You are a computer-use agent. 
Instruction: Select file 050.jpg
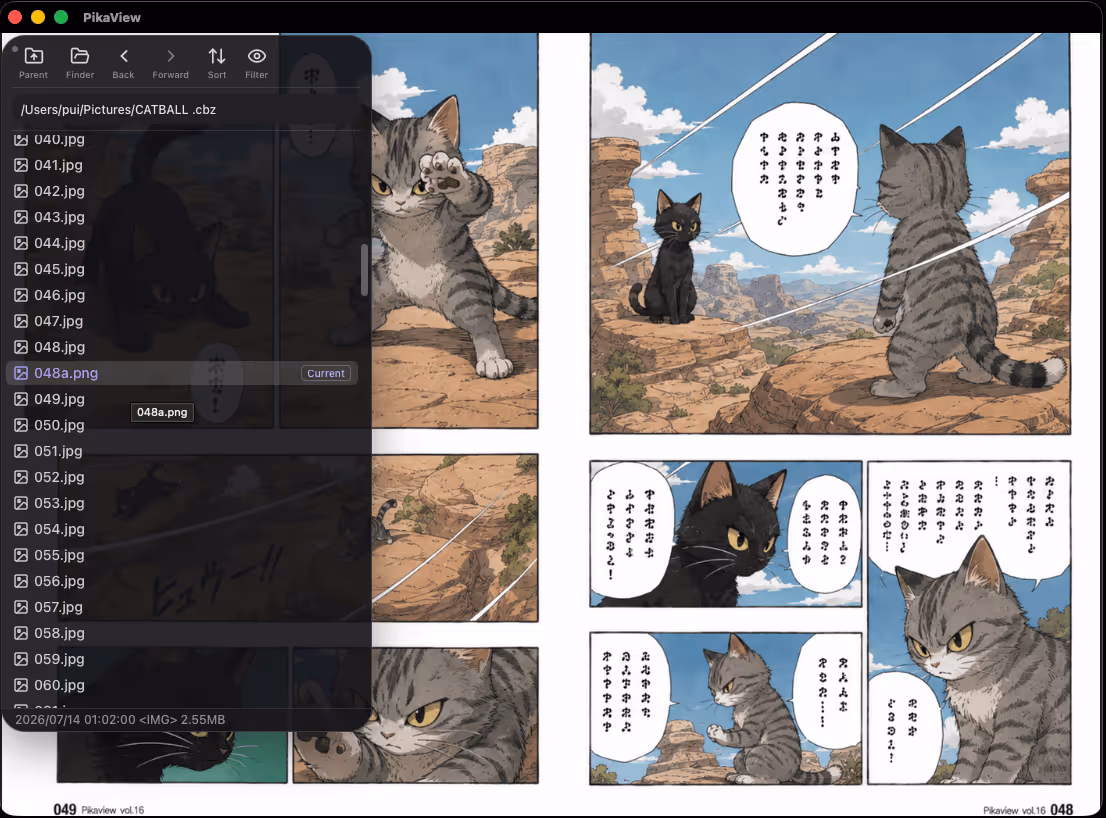[182, 425]
